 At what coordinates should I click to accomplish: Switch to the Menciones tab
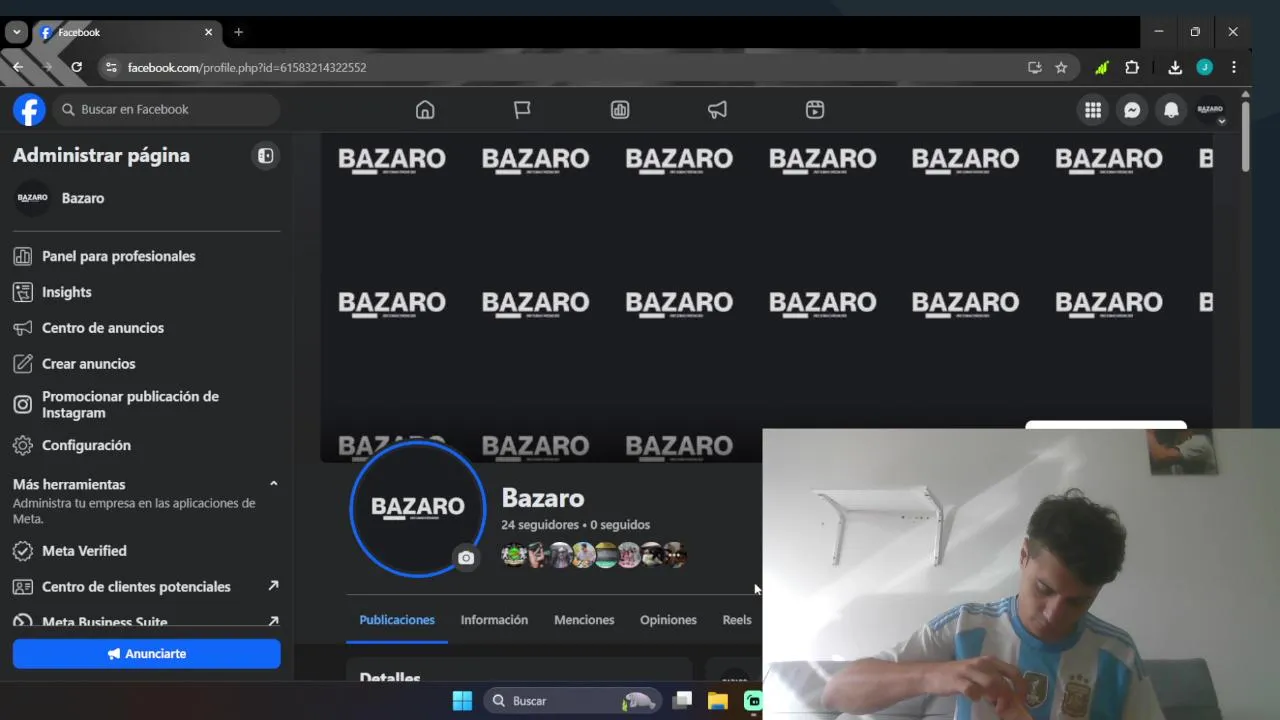[584, 620]
